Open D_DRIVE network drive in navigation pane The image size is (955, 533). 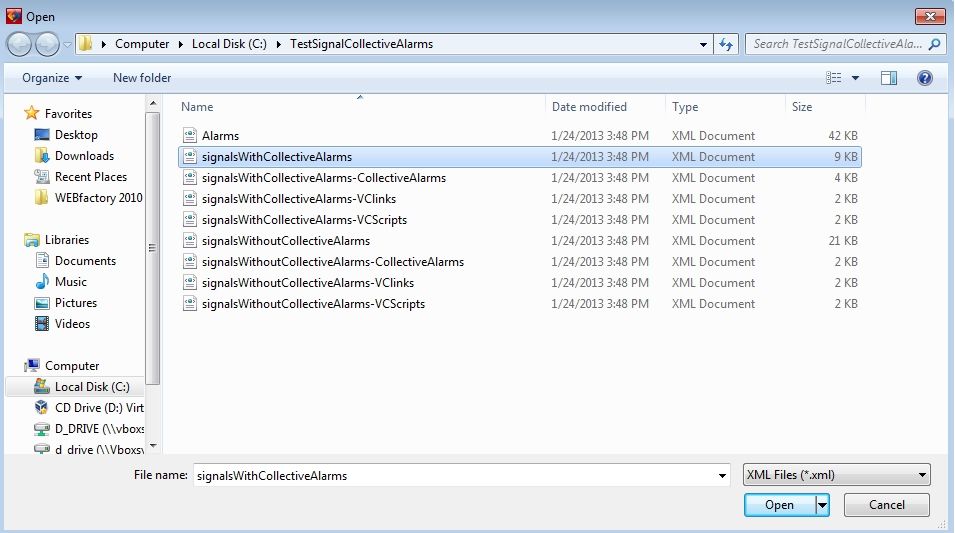pyautogui.click(x=99, y=429)
